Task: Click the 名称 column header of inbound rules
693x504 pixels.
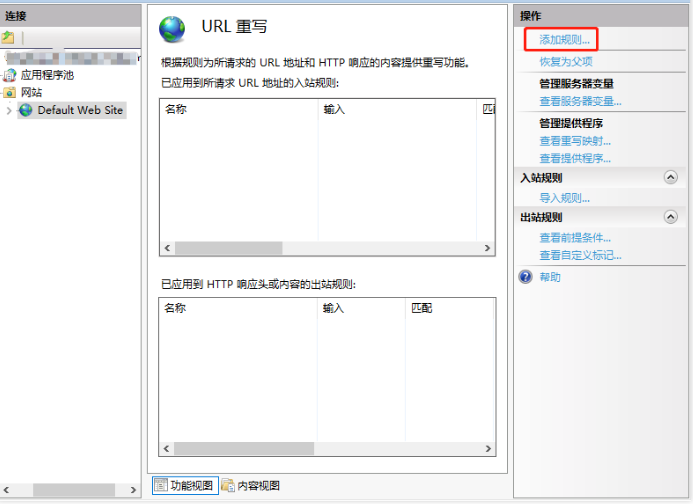Action: click(x=176, y=109)
